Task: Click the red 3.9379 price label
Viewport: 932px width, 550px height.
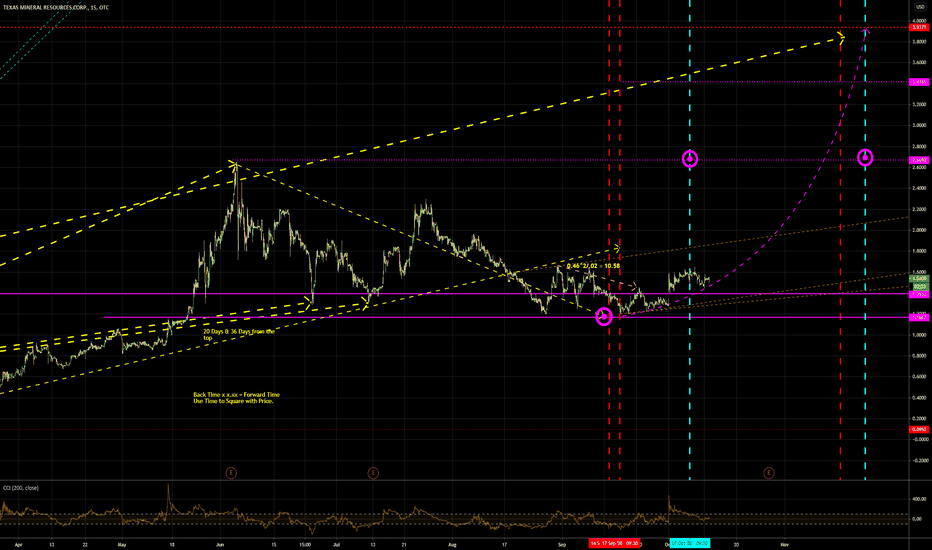Action: pos(920,27)
